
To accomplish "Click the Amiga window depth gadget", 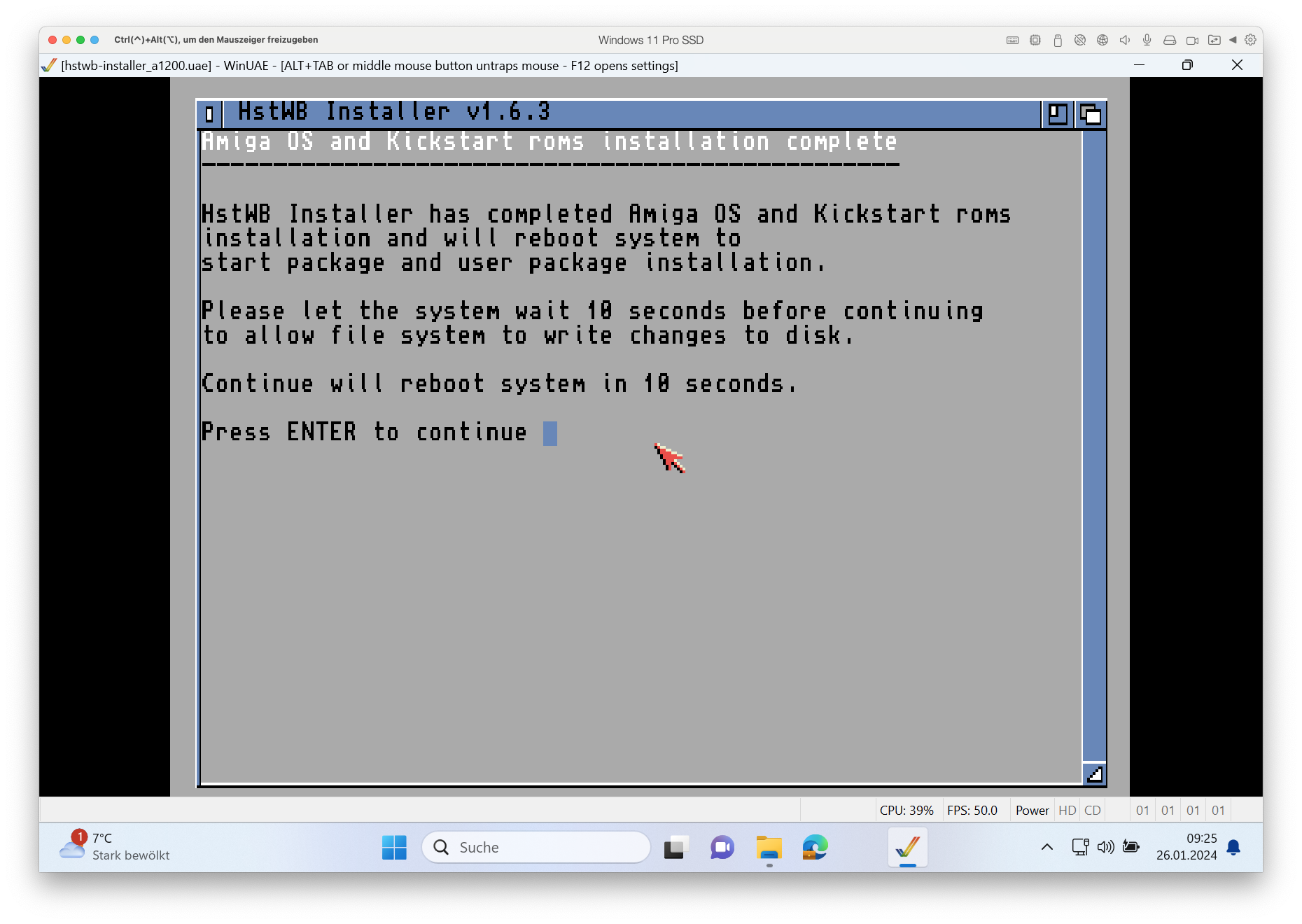I will point(1090,114).
